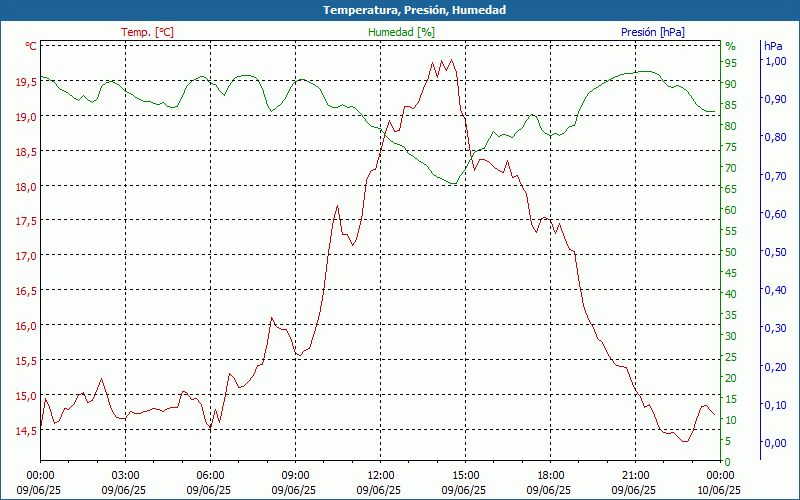This screenshot has height=500, width=800.
Task: Click the blue 'hPa' axis unit label
Action: click(773, 46)
